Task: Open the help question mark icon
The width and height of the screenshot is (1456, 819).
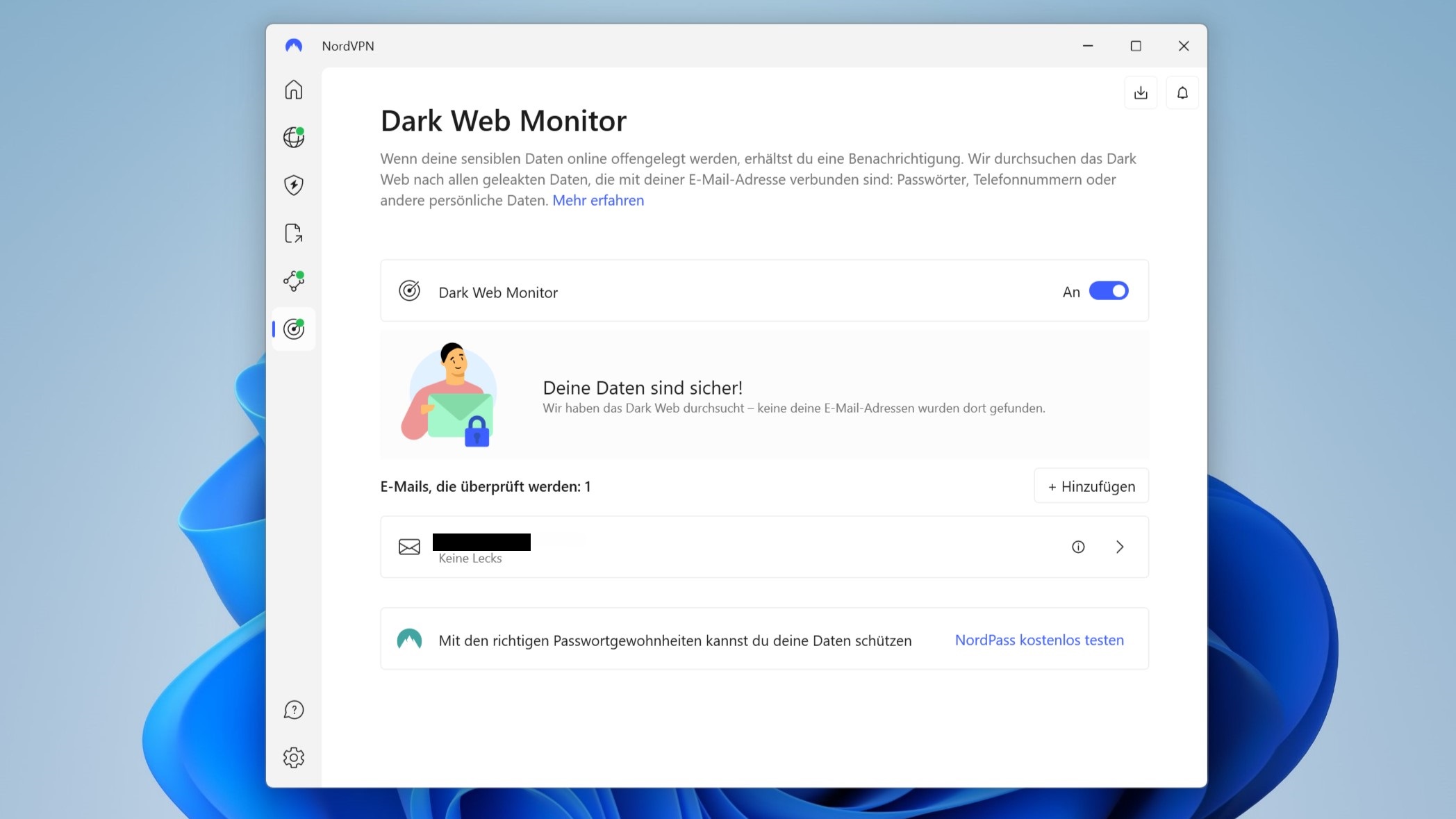Action: click(294, 710)
